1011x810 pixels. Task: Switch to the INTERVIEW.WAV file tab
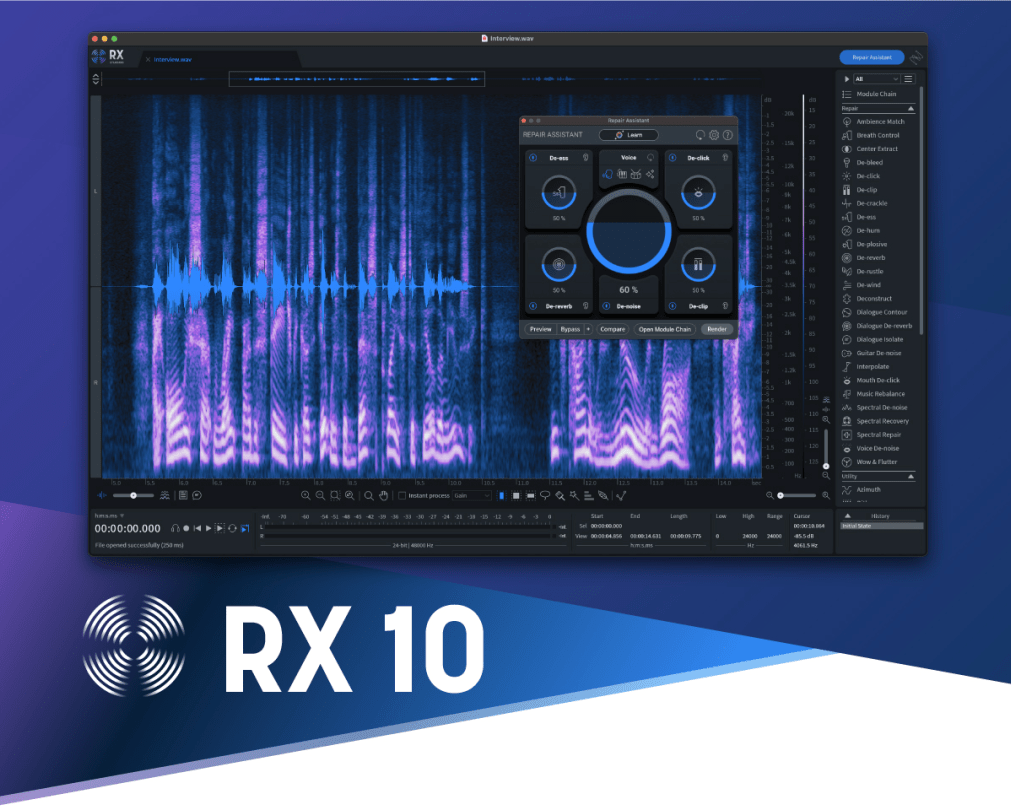(175, 59)
